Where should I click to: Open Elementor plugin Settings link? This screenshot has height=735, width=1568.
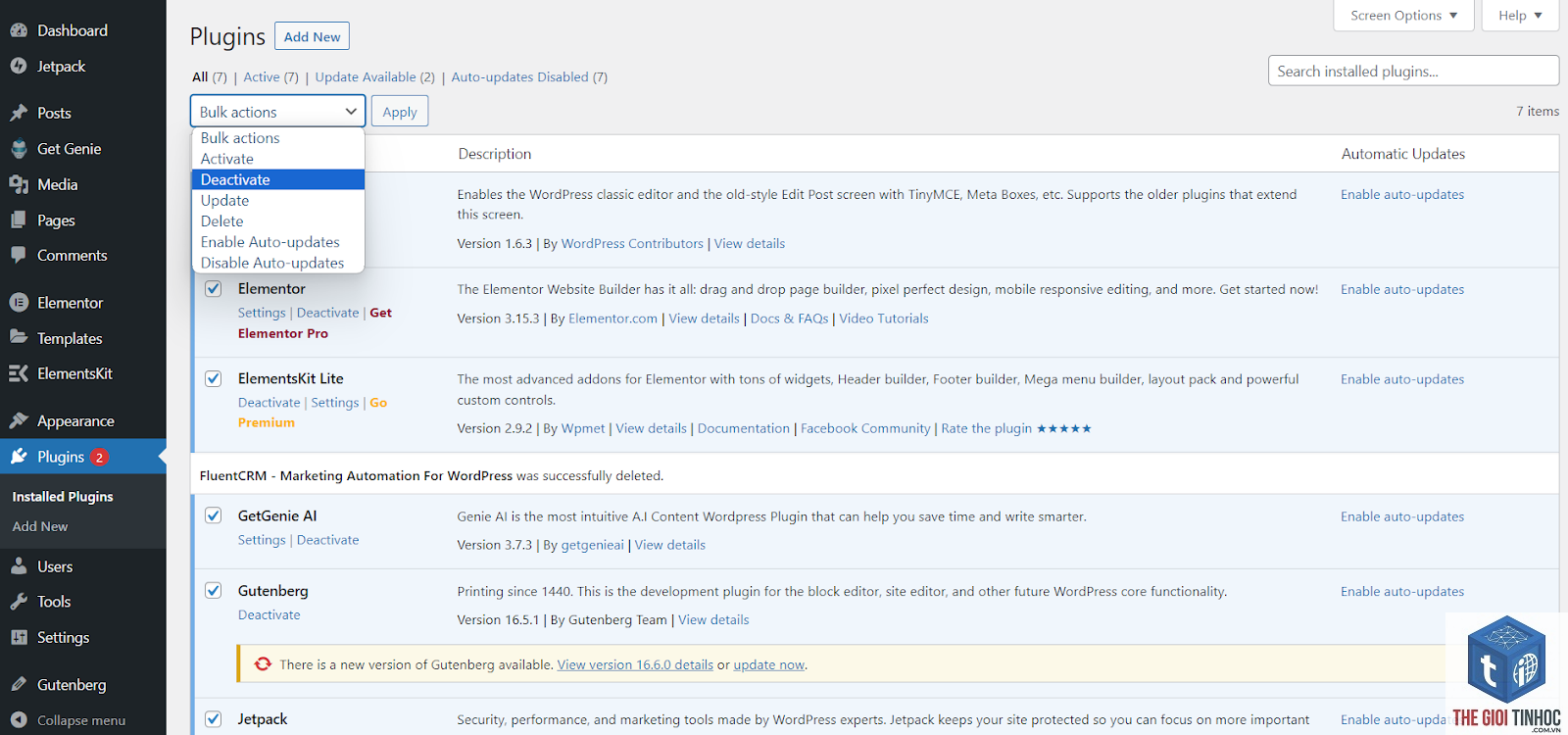click(x=262, y=313)
